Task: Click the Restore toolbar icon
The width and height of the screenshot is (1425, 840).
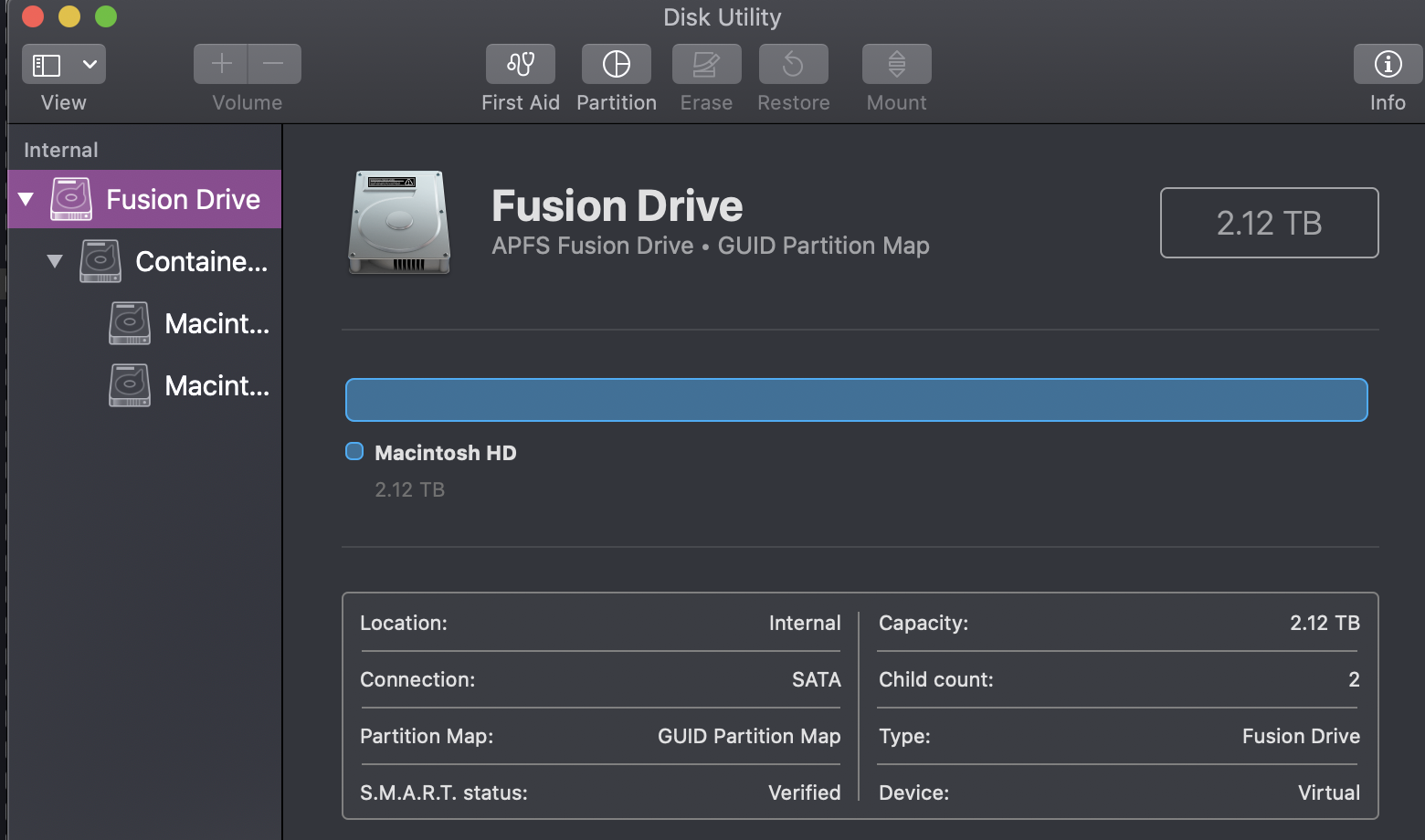Action: pyautogui.click(x=793, y=64)
